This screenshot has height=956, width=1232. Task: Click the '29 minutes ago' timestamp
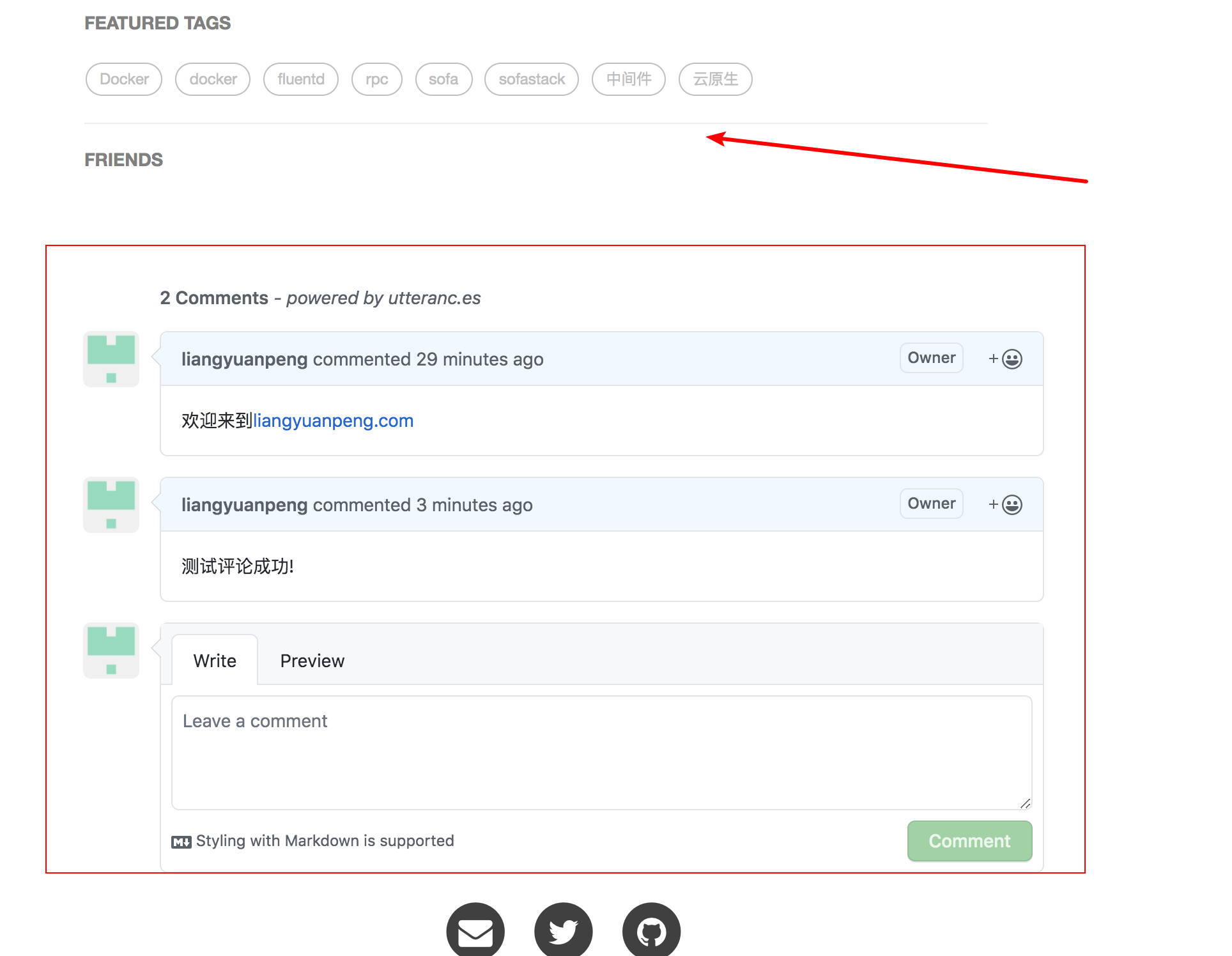click(x=479, y=360)
